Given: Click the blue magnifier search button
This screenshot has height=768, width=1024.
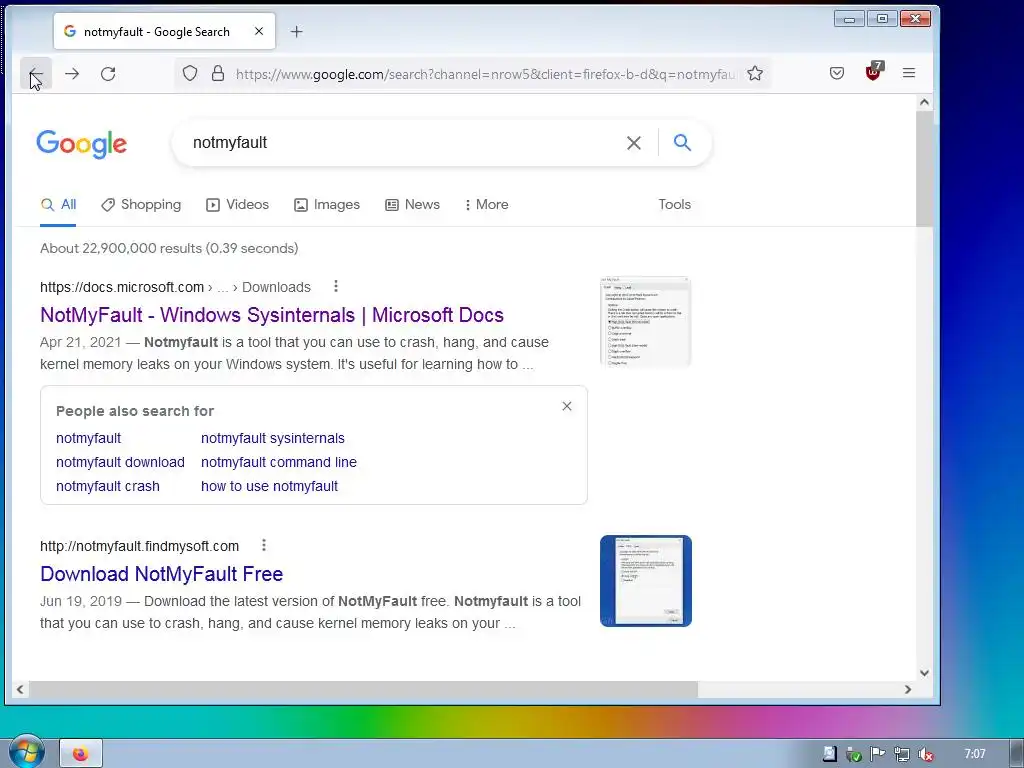Looking at the screenshot, I should 682,142.
